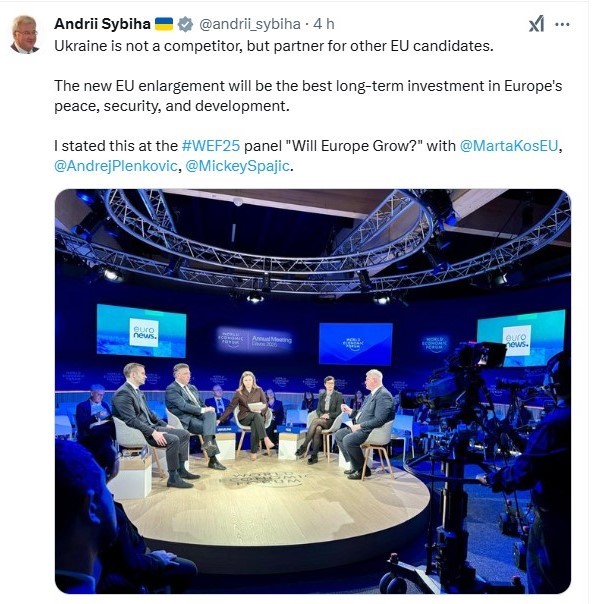Click the Grok xI icon
The width and height of the screenshot is (612, 604).
click(x=536, y=24)
